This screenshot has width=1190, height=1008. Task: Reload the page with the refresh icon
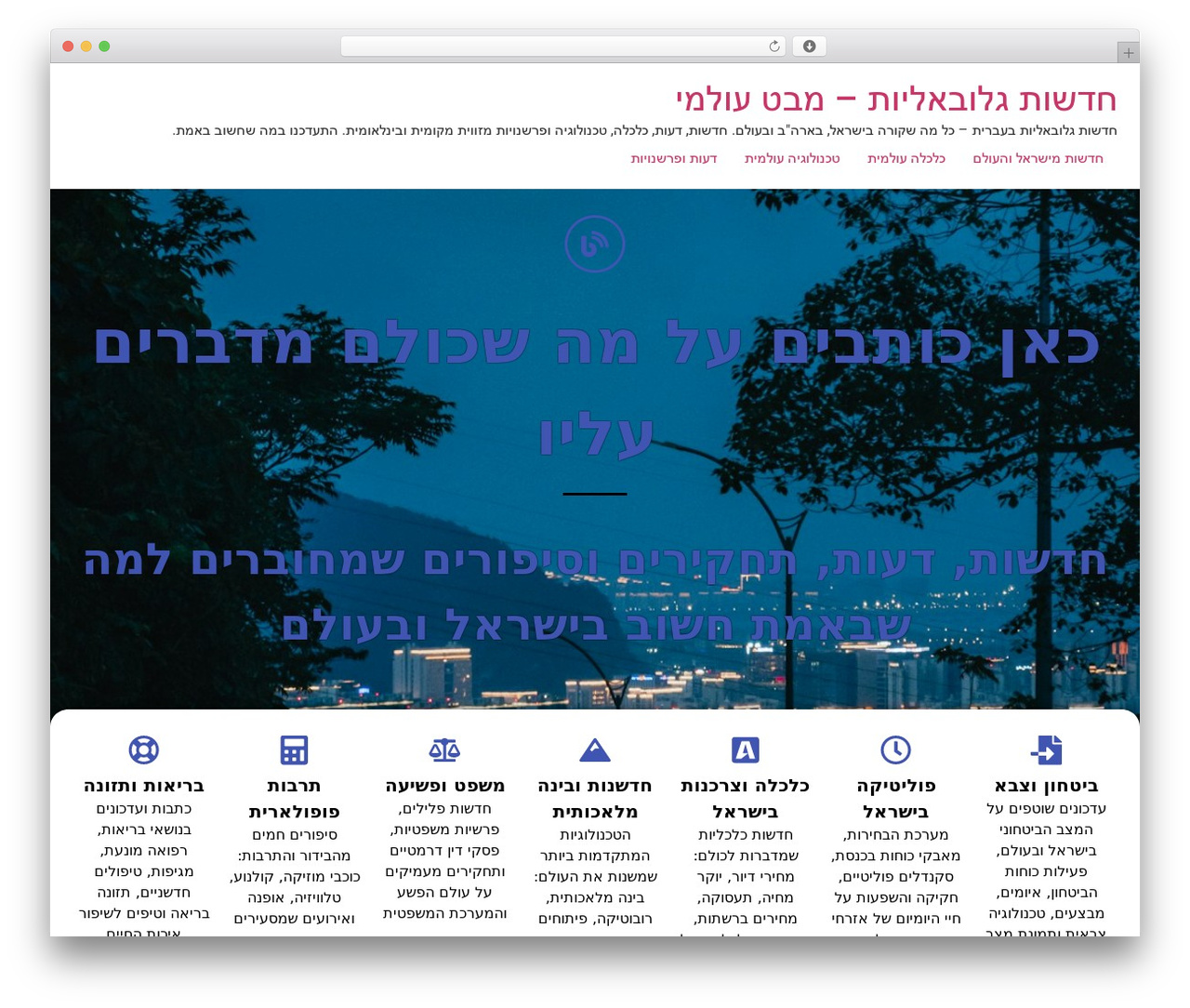[x=774, y=46]
